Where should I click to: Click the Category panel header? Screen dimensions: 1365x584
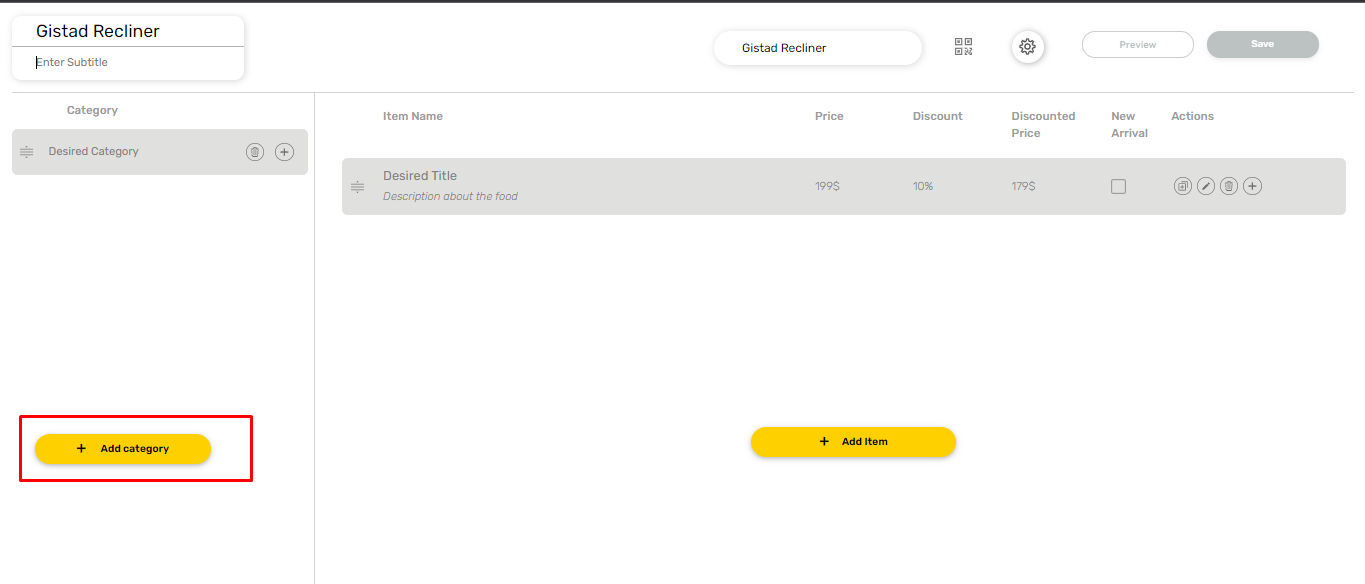(x=92, y=110)
